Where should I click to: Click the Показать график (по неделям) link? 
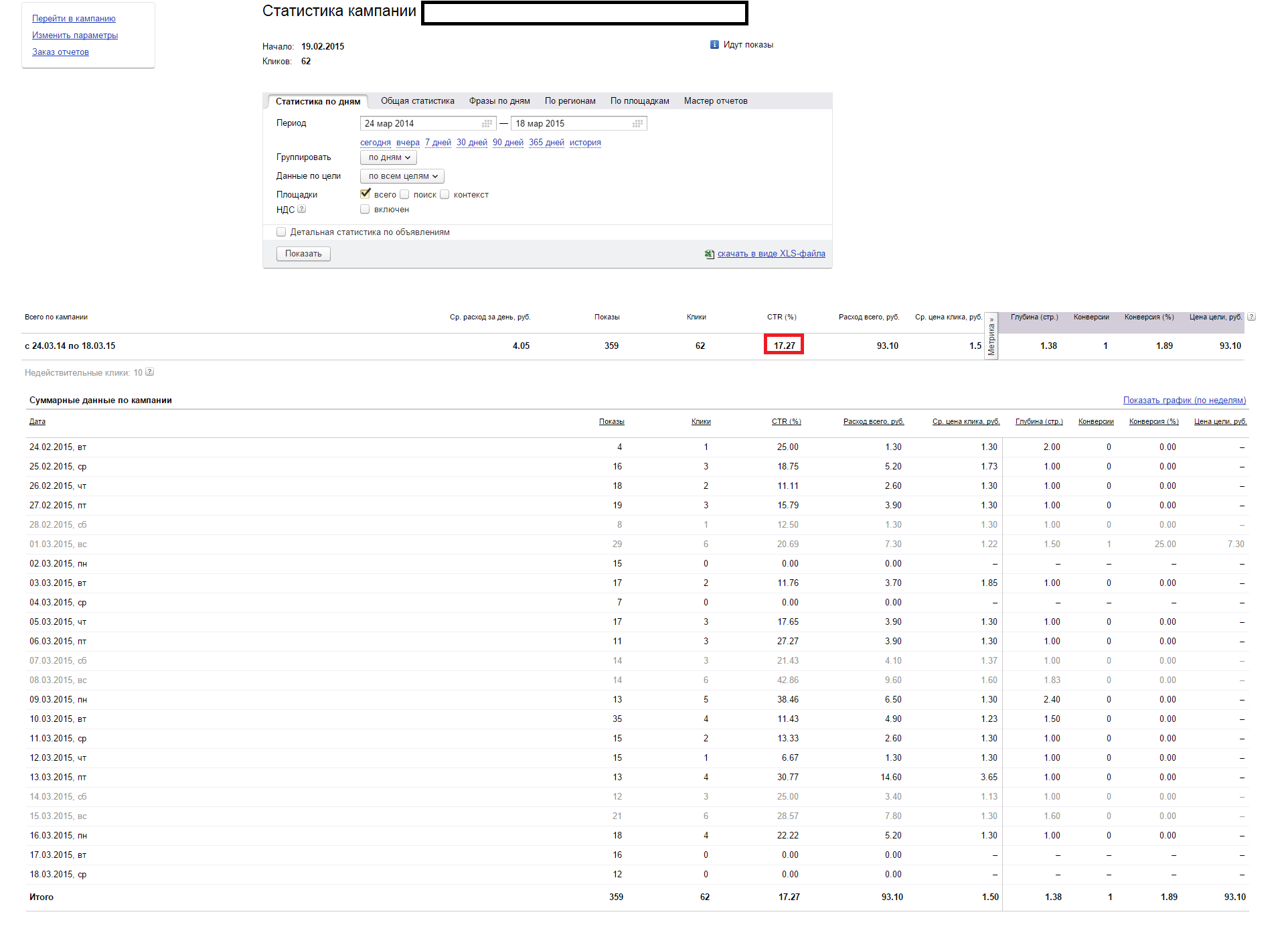tap(1184, 400)
